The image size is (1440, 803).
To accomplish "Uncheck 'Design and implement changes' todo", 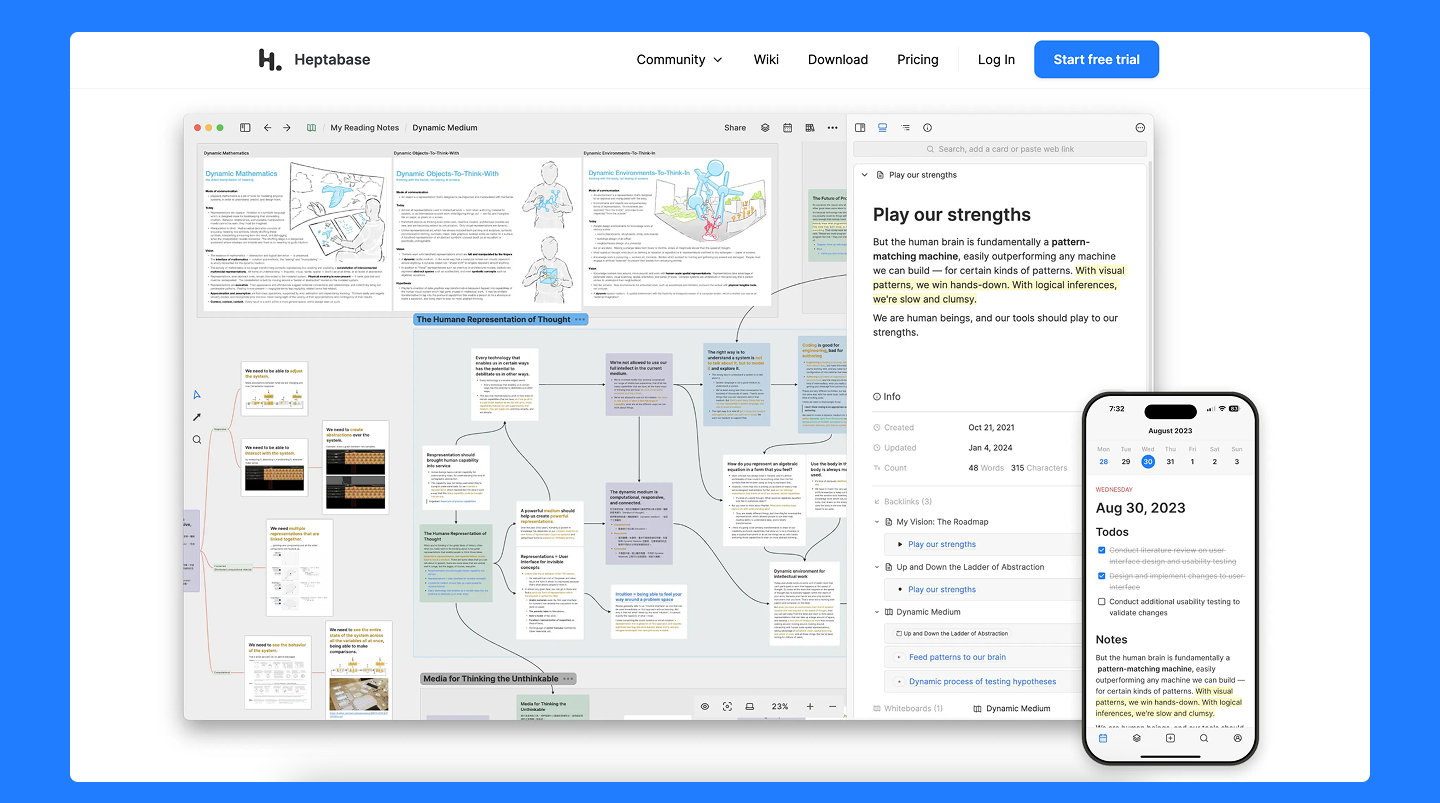I will (x=1101, y=576).
